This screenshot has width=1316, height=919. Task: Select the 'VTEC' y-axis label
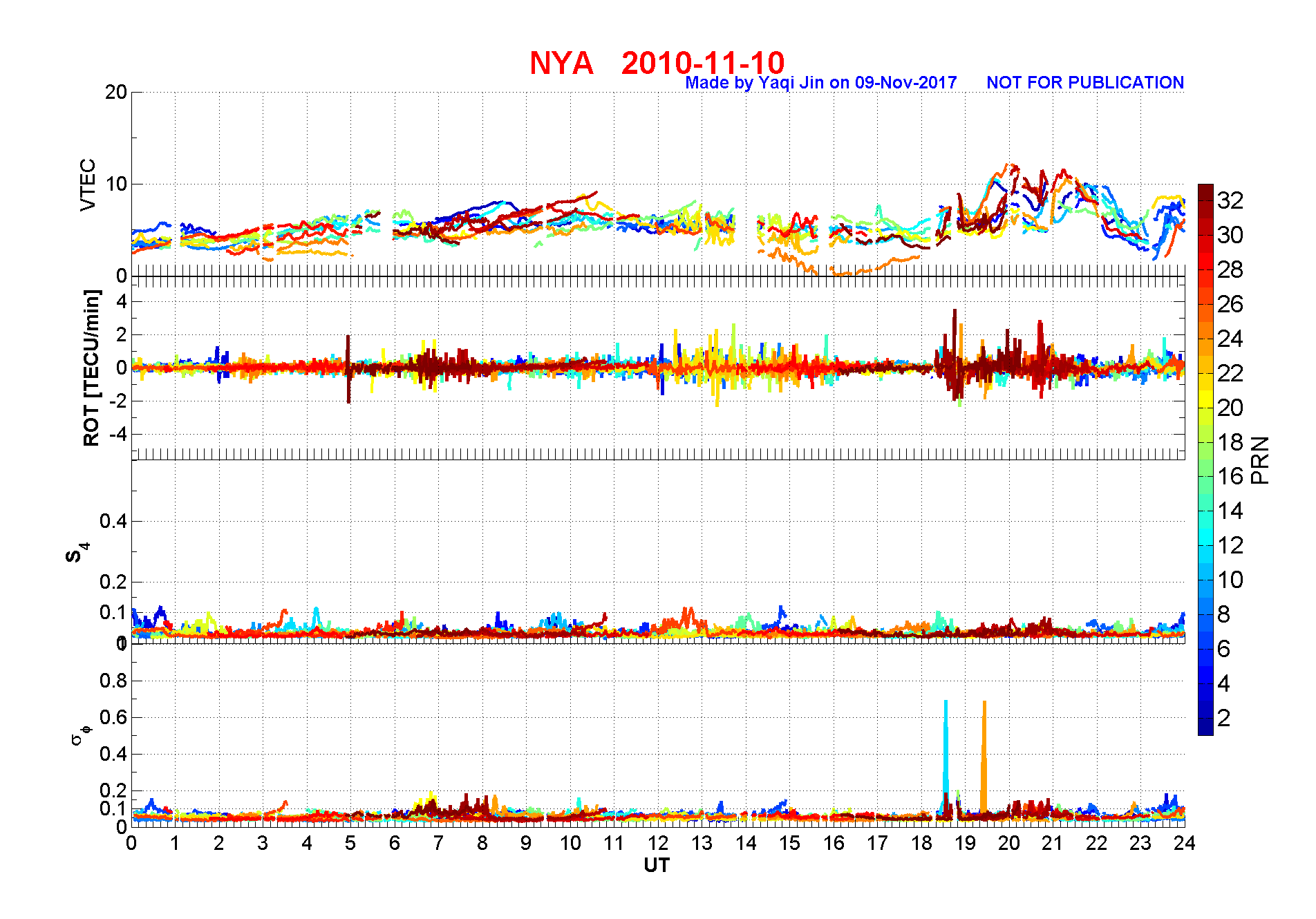pos(88,184)
